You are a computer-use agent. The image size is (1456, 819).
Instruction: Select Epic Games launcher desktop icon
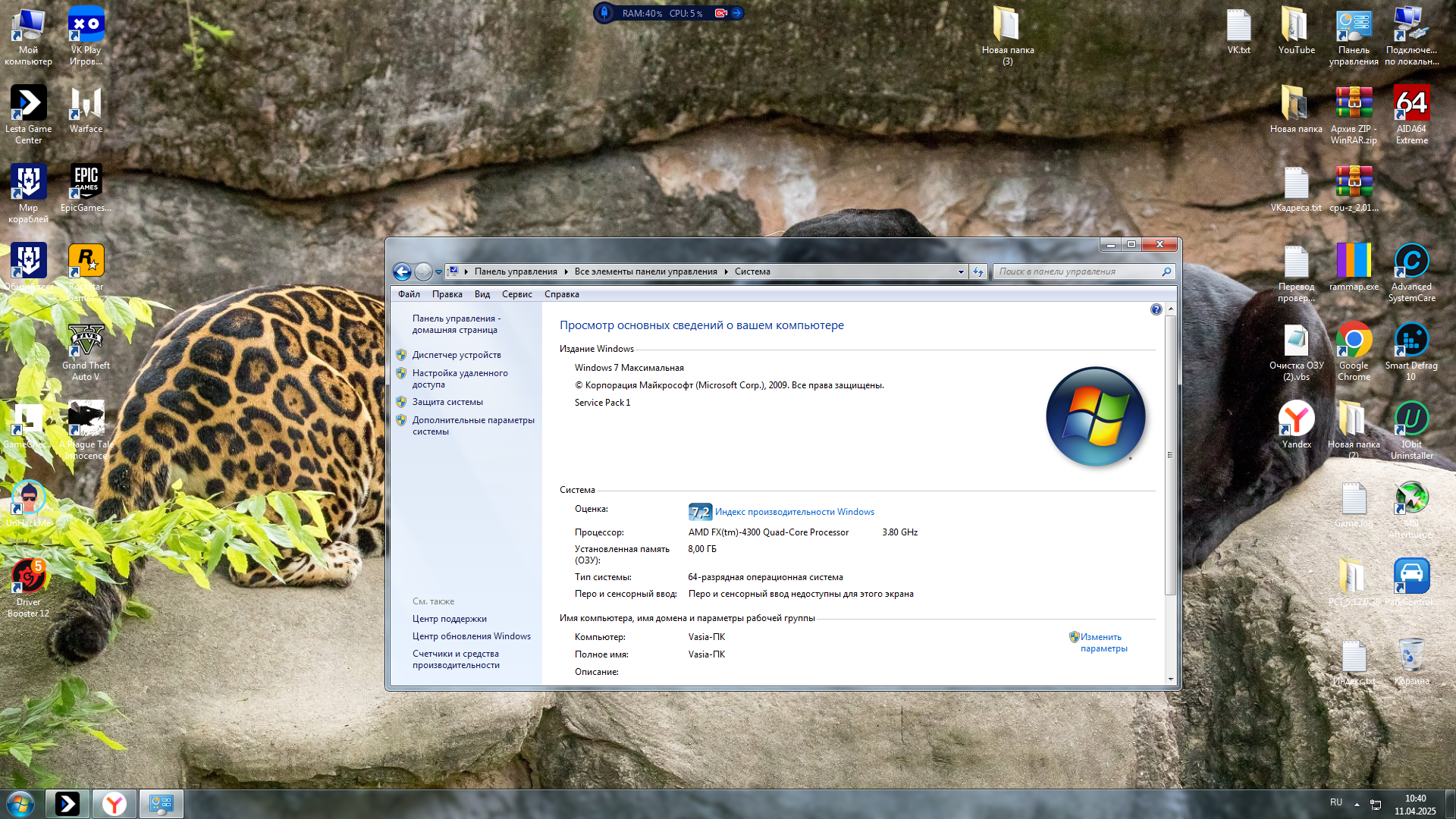(86, 182)
